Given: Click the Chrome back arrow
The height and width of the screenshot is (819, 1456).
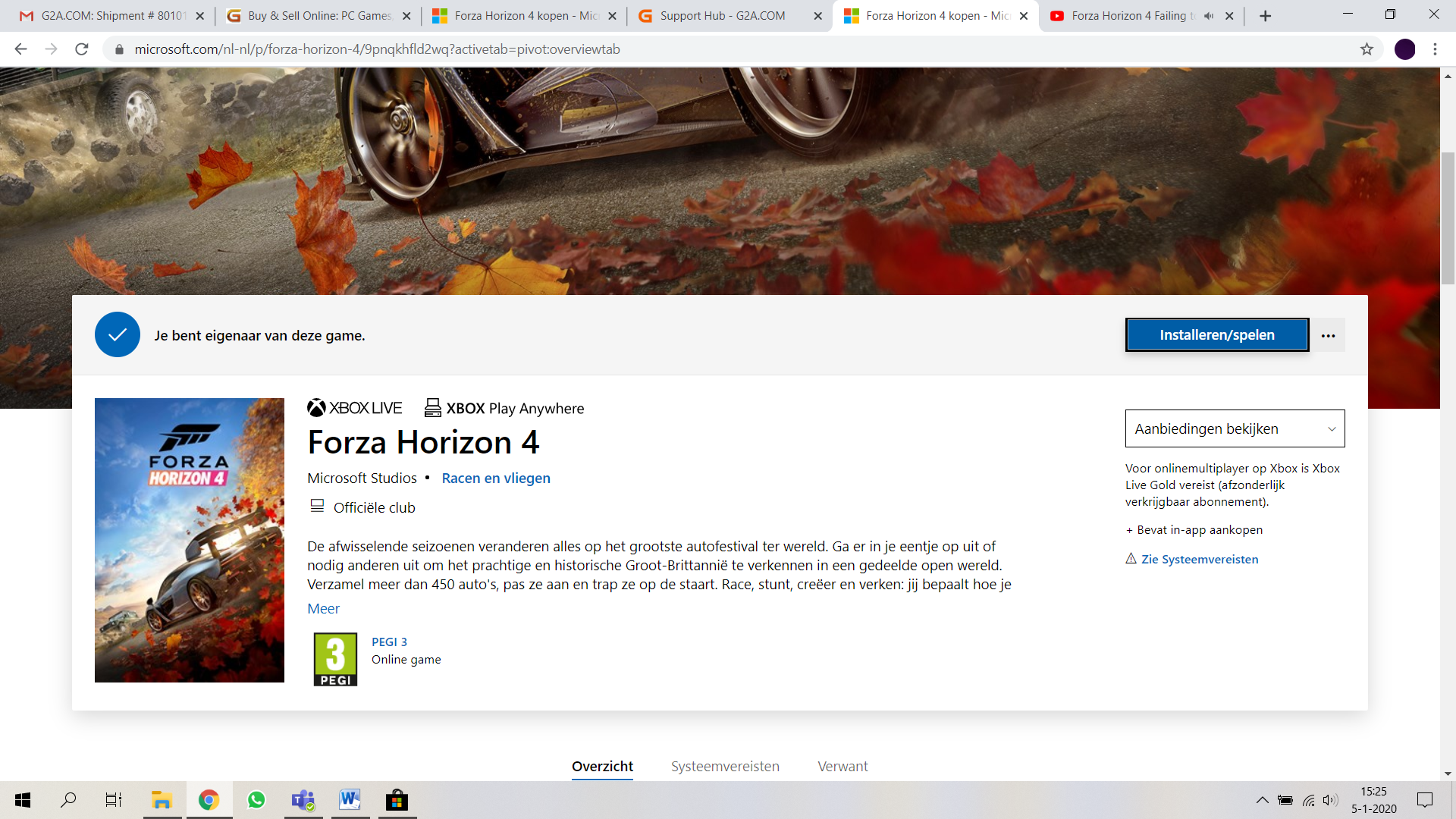Looking at the screenshot, I should click(x=20, y=49).
